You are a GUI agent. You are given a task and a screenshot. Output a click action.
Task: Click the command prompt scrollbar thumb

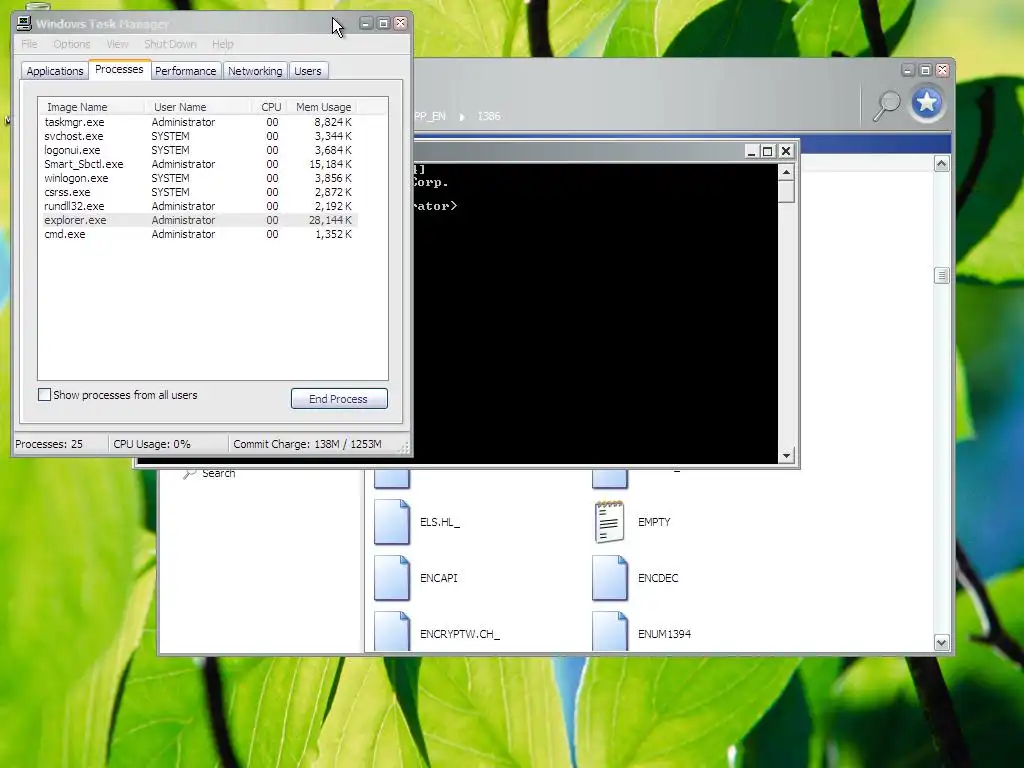pyautogui.click(x=786, y=192)
